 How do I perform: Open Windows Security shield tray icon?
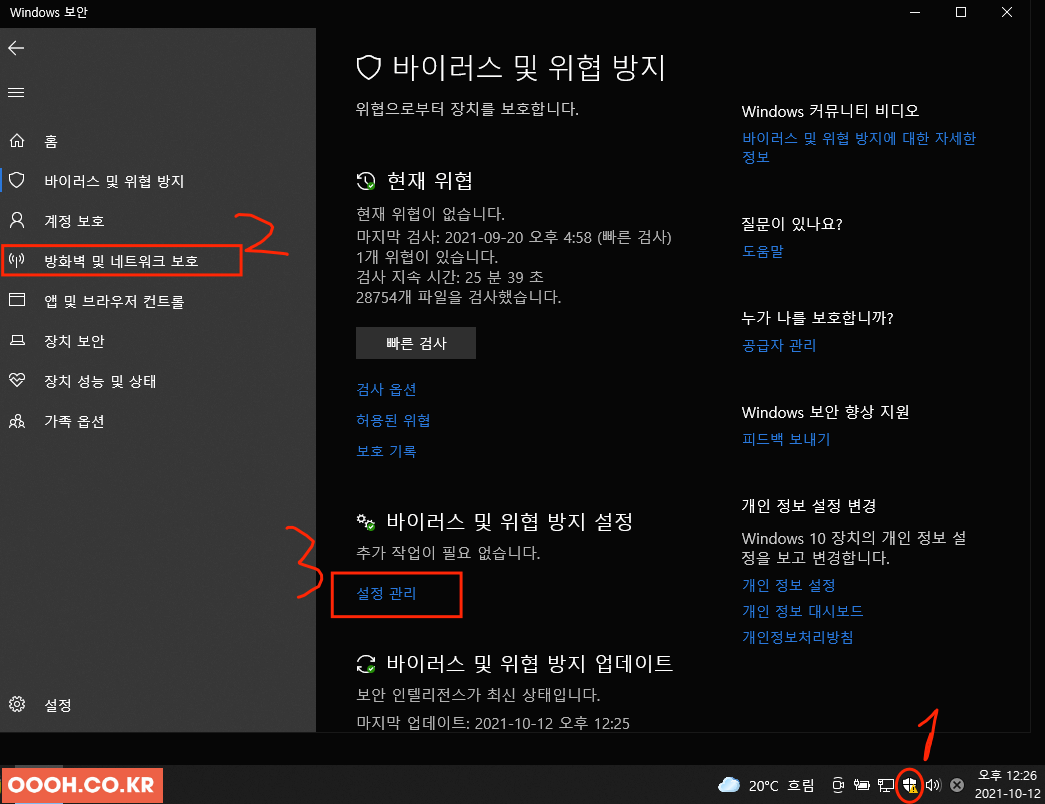(x=910, y=785)
